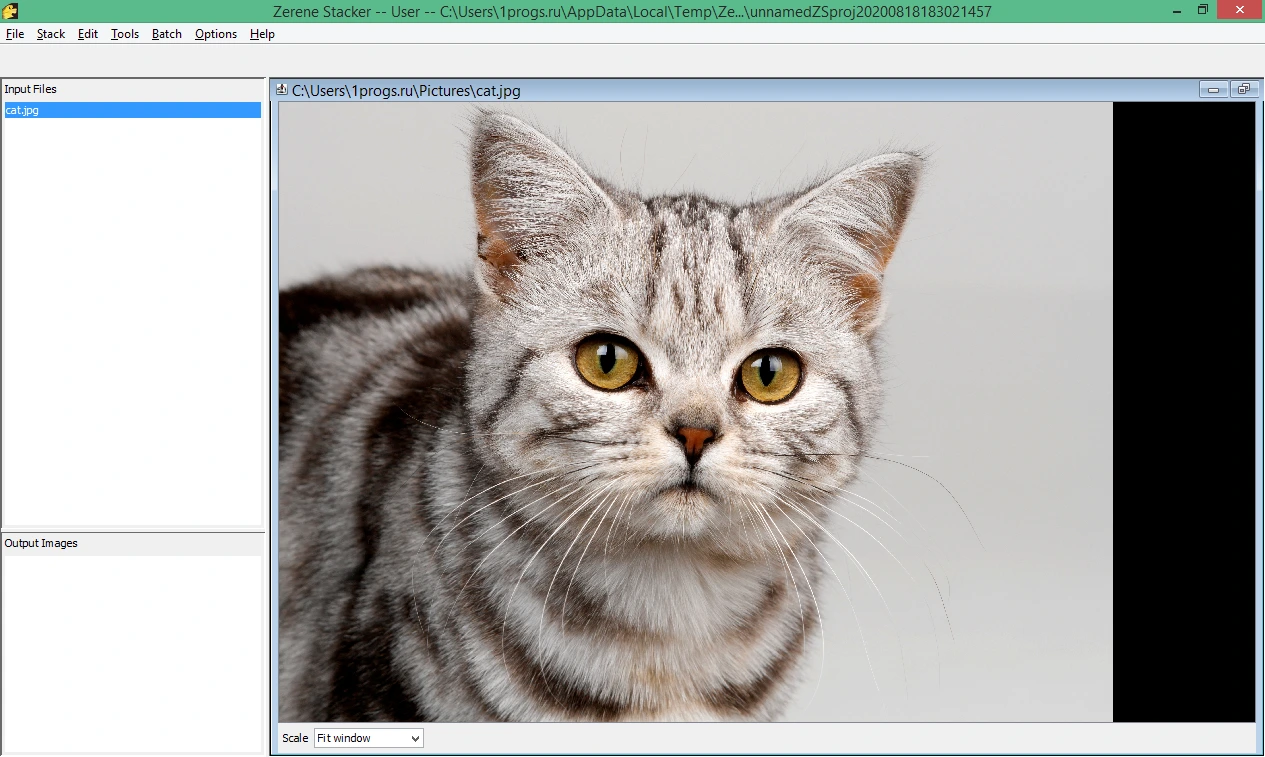
Task: Open the Batch menu
Action: click(x=167, y=34)
